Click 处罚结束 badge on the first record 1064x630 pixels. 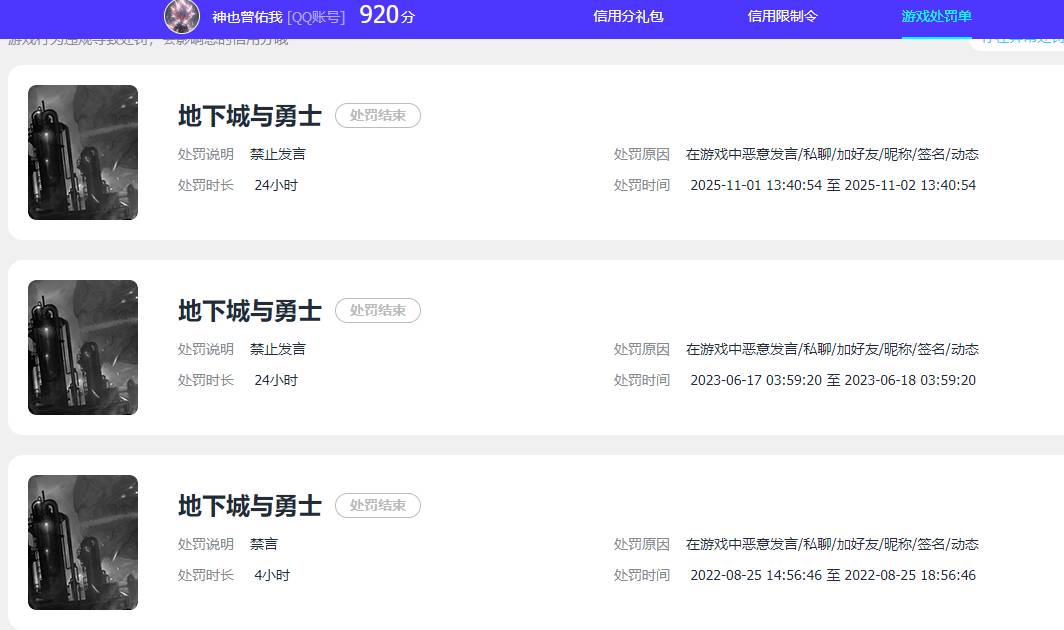click(377, 115)
